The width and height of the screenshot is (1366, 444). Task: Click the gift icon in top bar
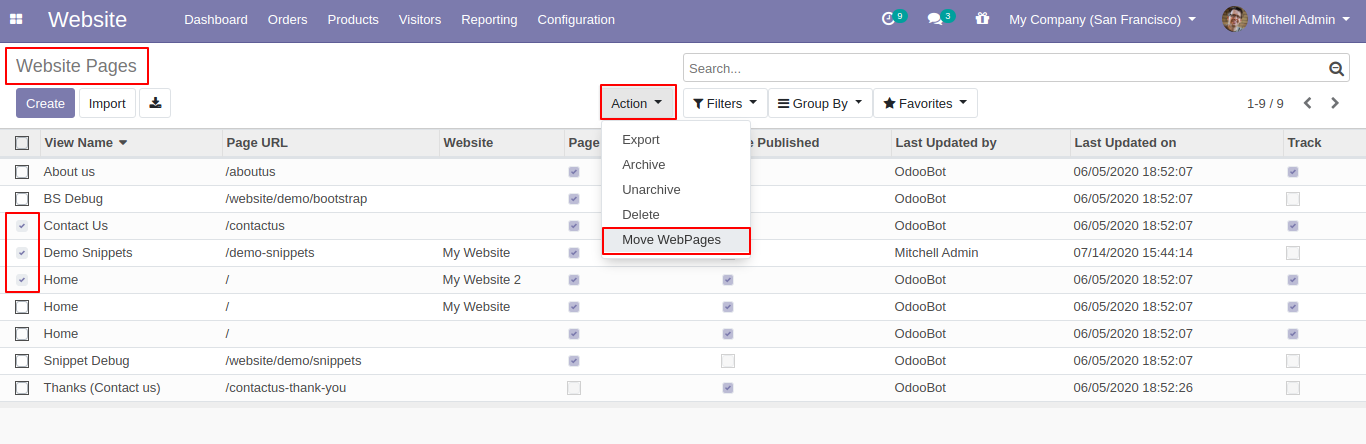coord(982,19)
